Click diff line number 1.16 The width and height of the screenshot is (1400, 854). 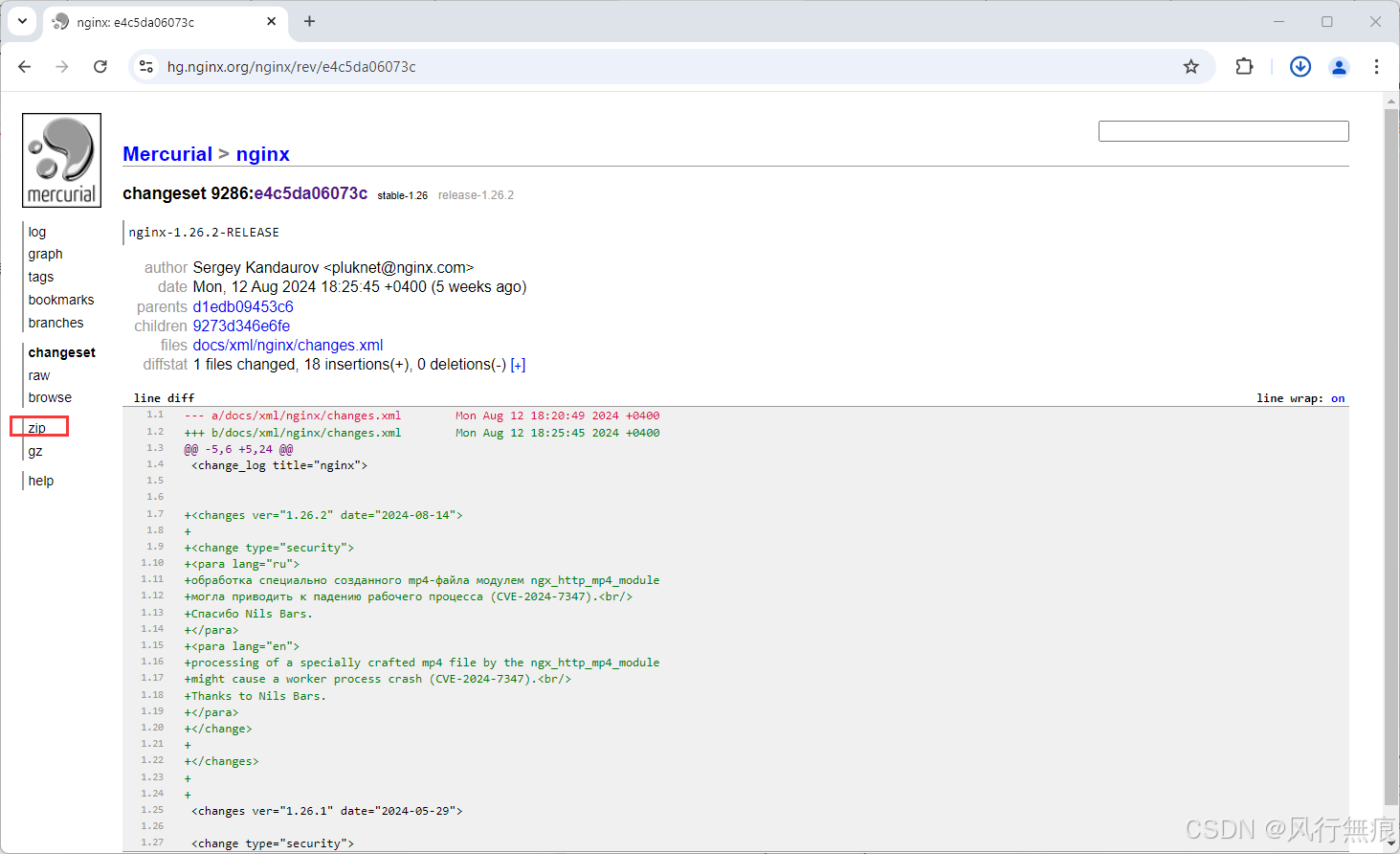(152, 662)
